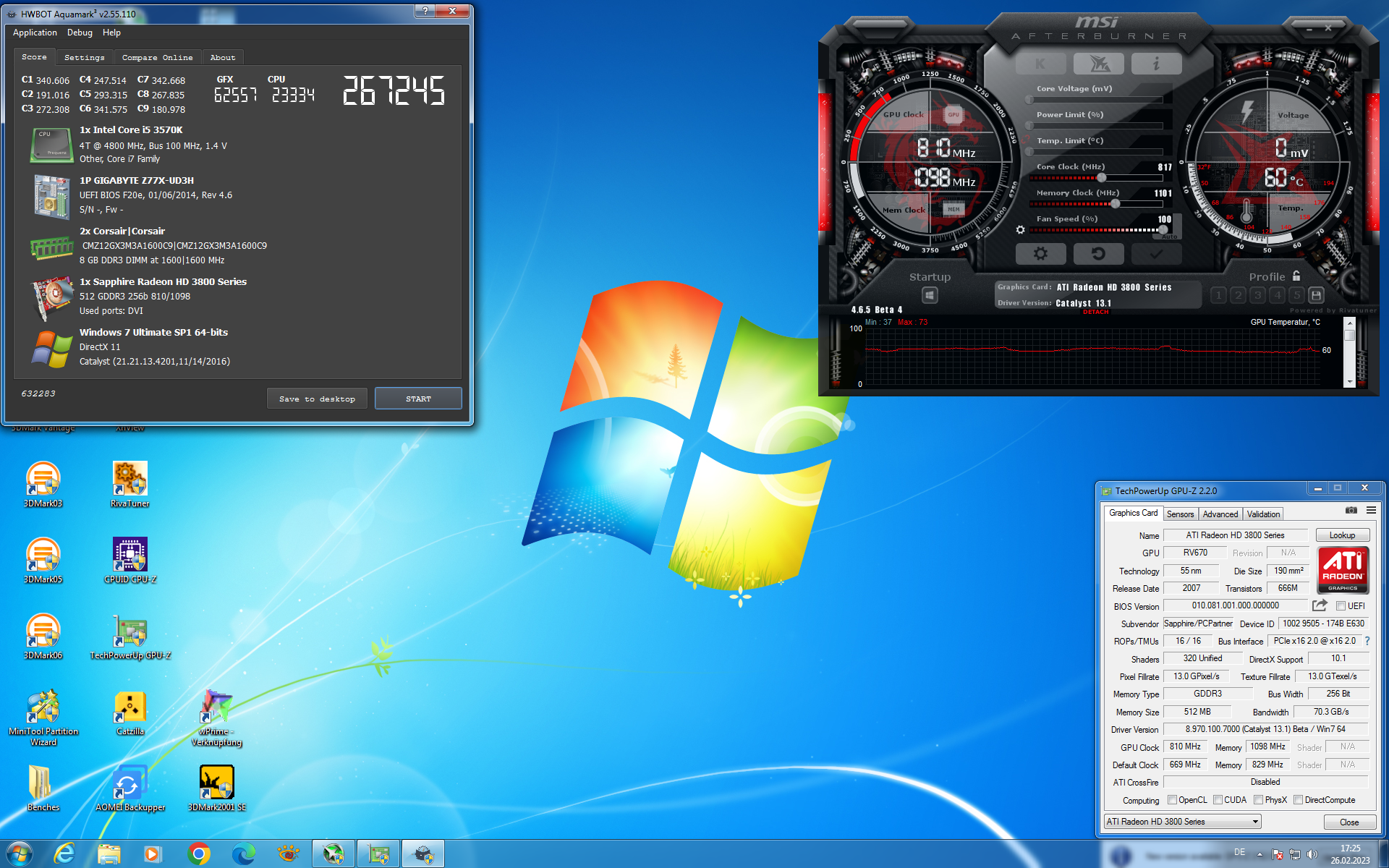This screenshot has height=868, width=1389.
Task: Switch to the Settings tab in Aquamark
Action: 84,58
